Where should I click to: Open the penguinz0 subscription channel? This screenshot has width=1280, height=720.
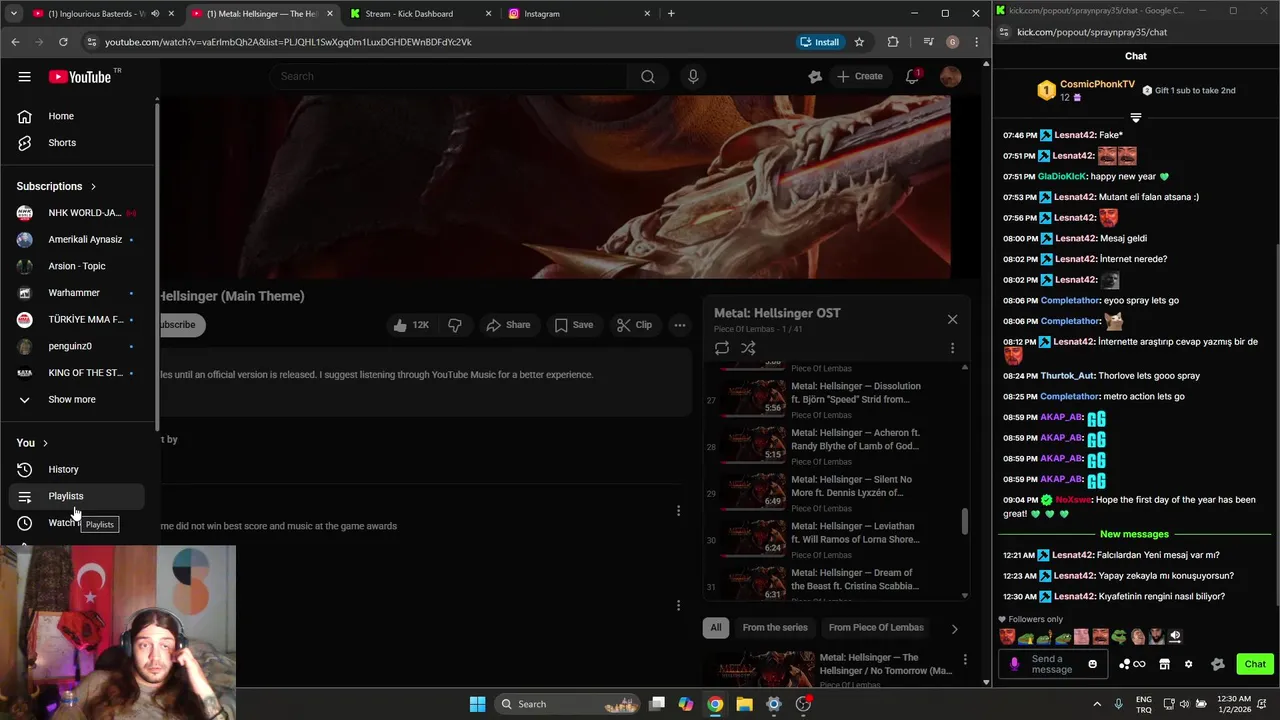pyautogui.click(x=77, y=346)
